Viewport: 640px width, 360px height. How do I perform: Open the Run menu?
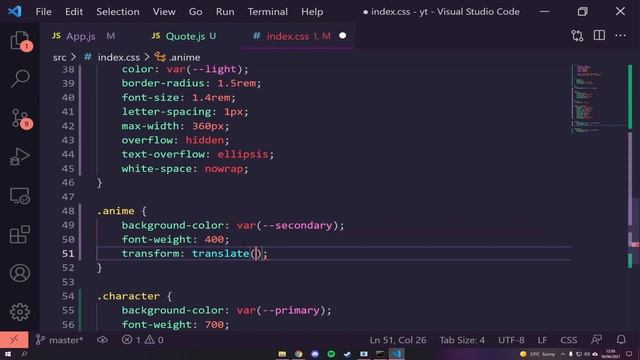[225, 11]
